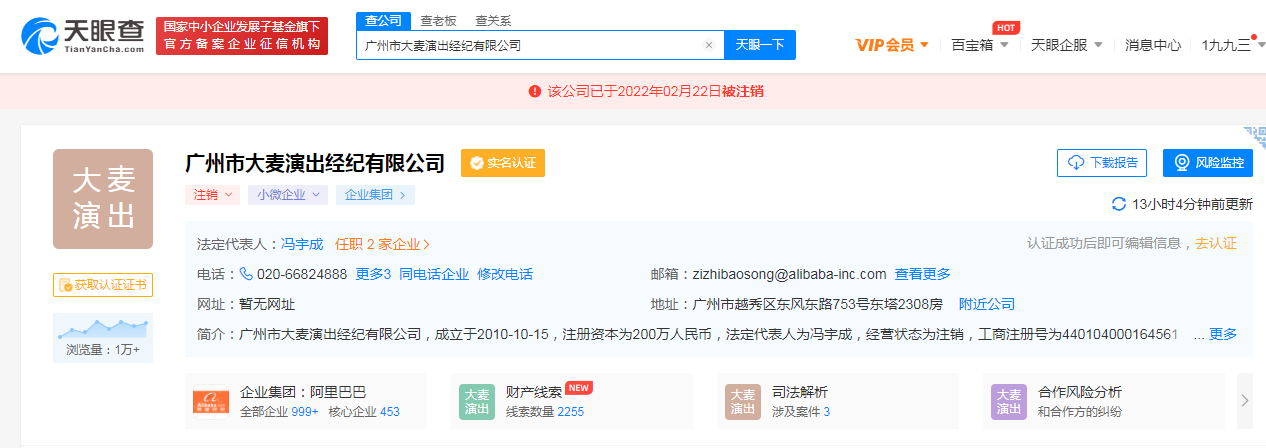
Task: Click the 去认证 link
Action: click(1216, 244)
